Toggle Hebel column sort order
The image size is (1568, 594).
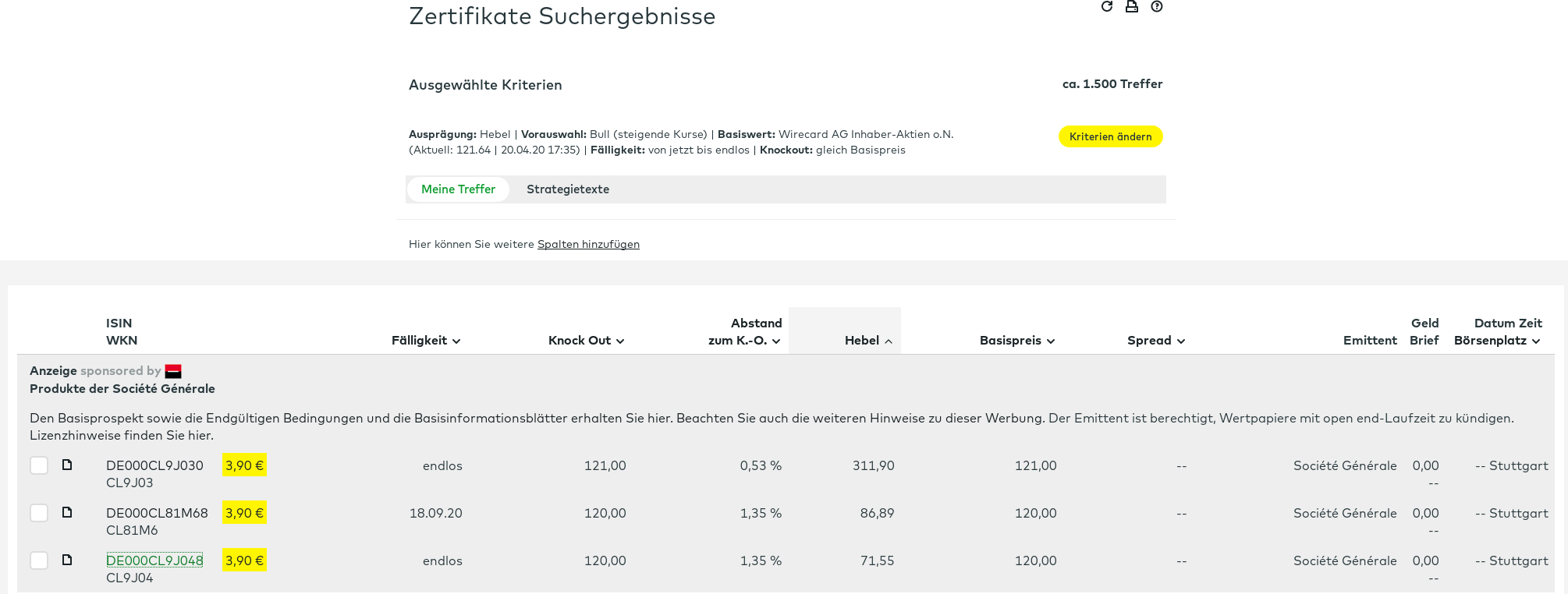(868, 341)
